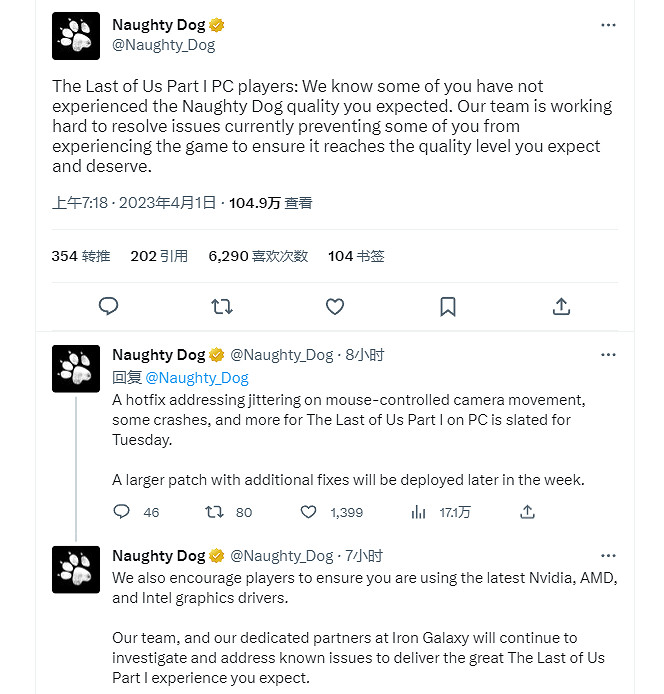Open more options on main tweet
Viewport: 664px width, 694px height.
pyautogui.click(x=608, y=25)
